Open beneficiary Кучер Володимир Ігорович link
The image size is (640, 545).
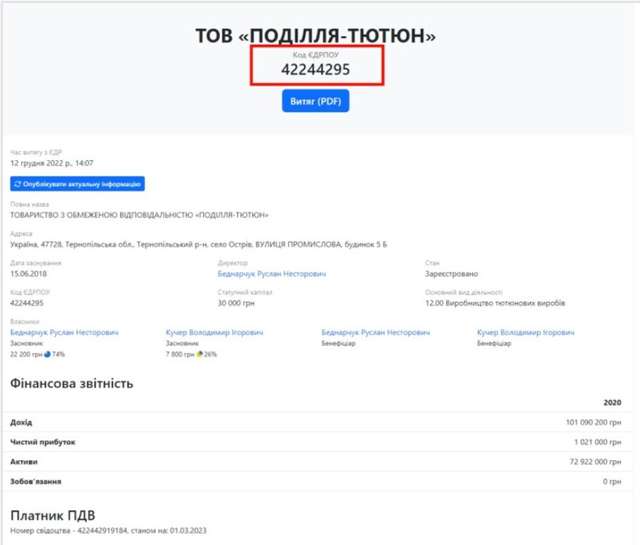[526, 332]
